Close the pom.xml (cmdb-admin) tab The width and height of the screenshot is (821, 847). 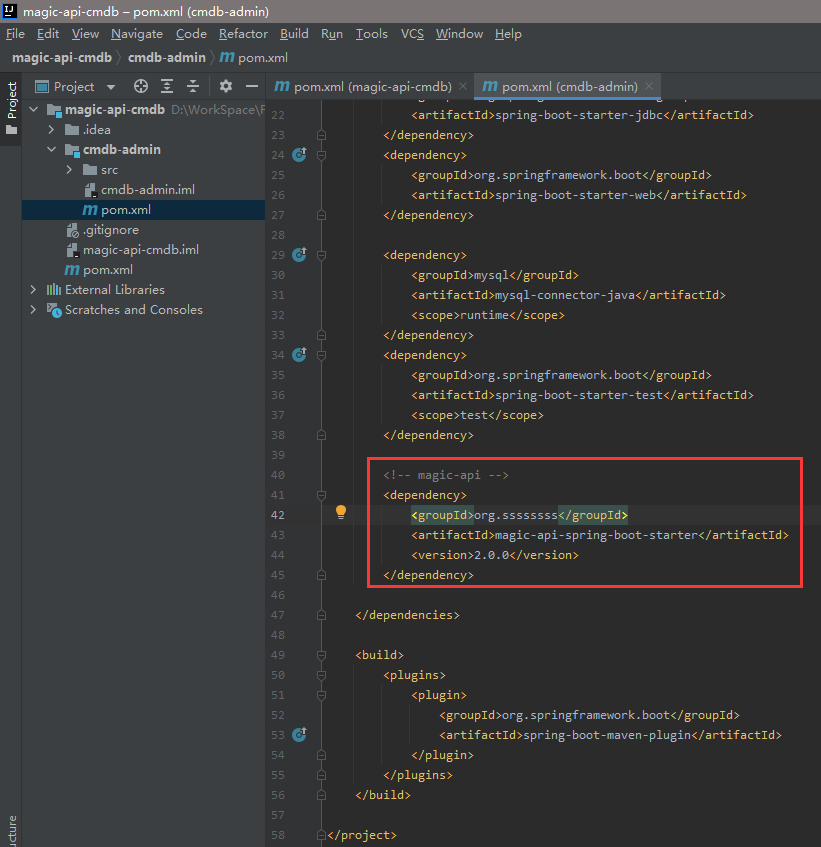[x=649, y=86]
